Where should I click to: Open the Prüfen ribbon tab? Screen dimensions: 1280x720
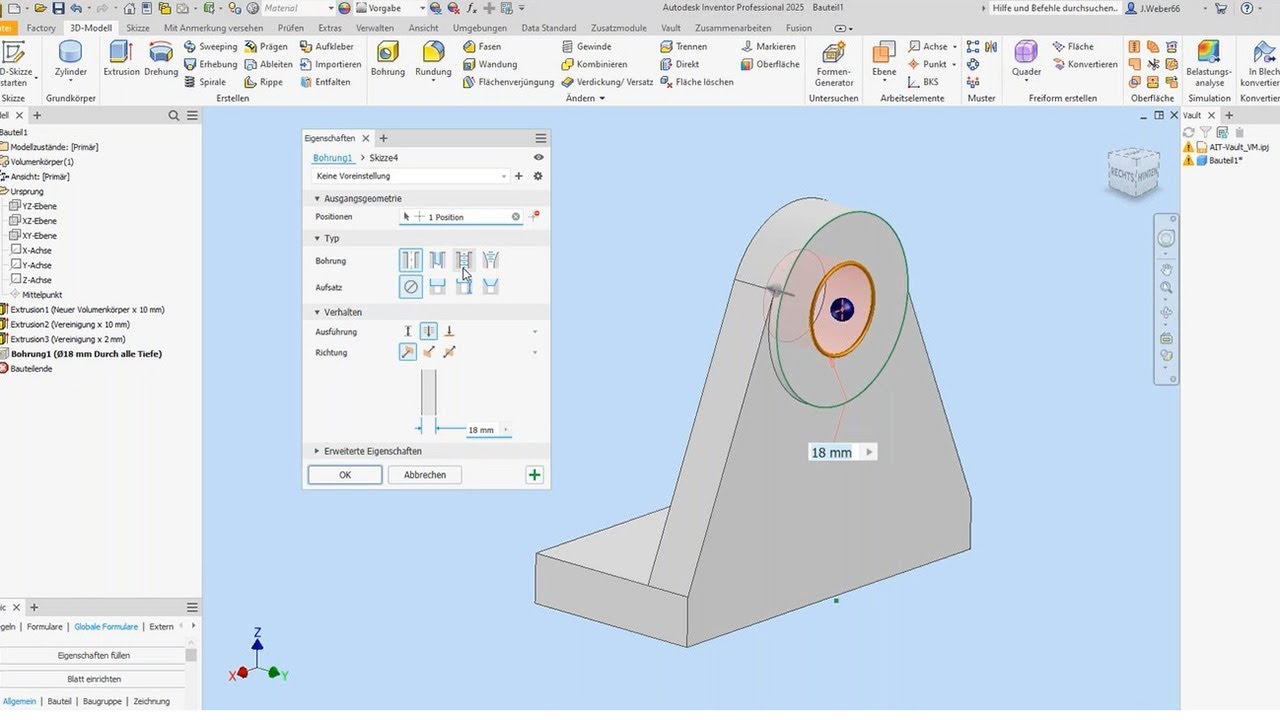(x=291, y=28)
